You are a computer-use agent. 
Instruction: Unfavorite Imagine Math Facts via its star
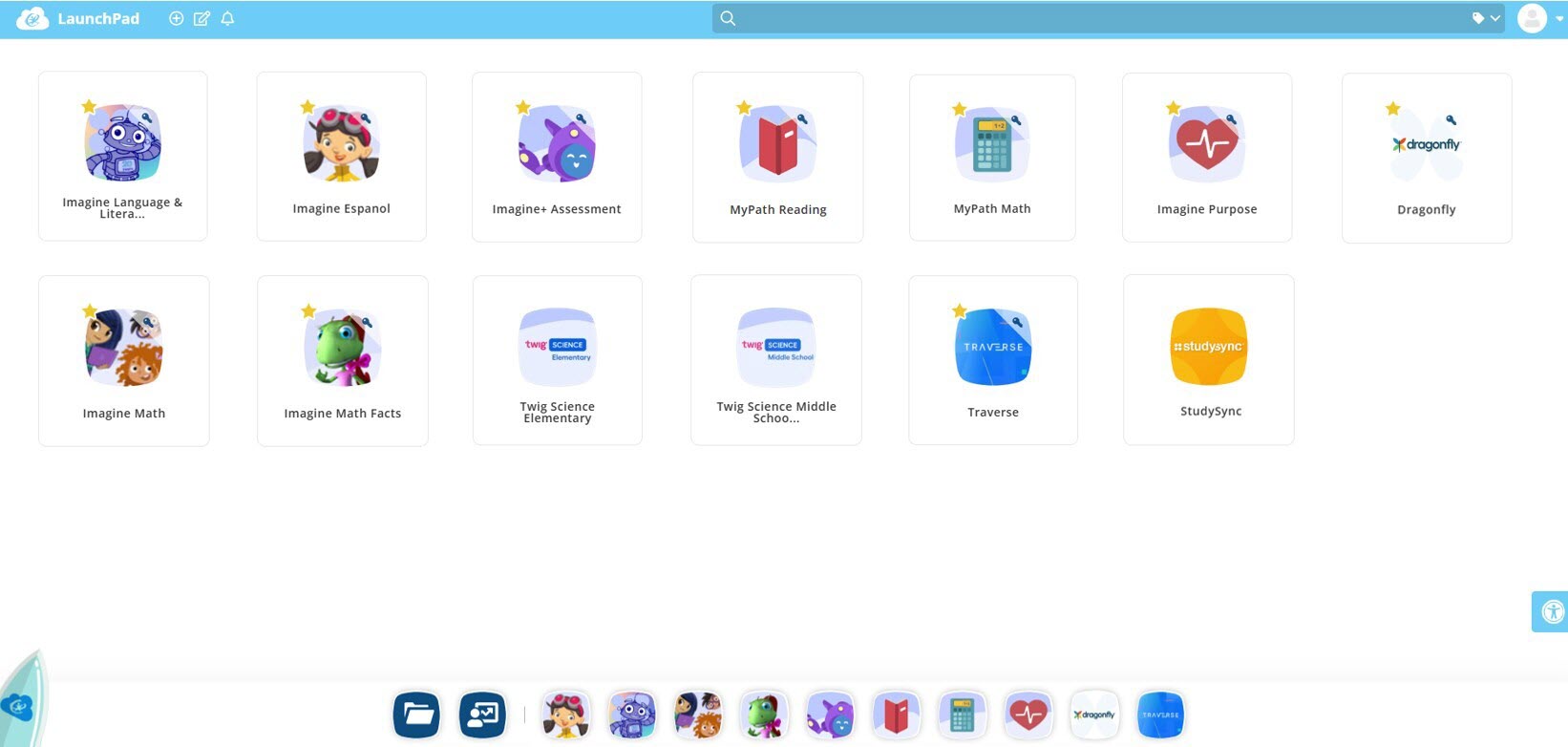(308, 310)
